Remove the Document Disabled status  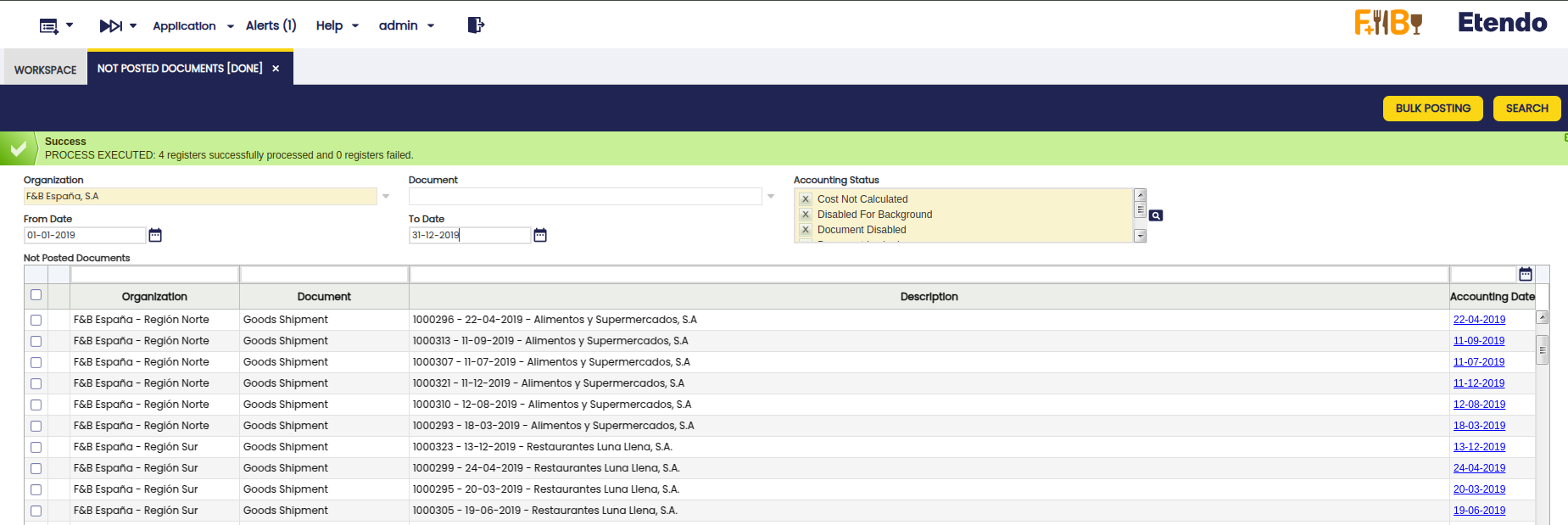(x=806, y=230)
